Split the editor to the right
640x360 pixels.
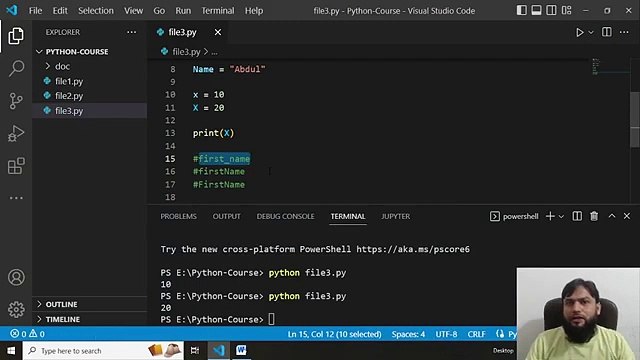607,32
